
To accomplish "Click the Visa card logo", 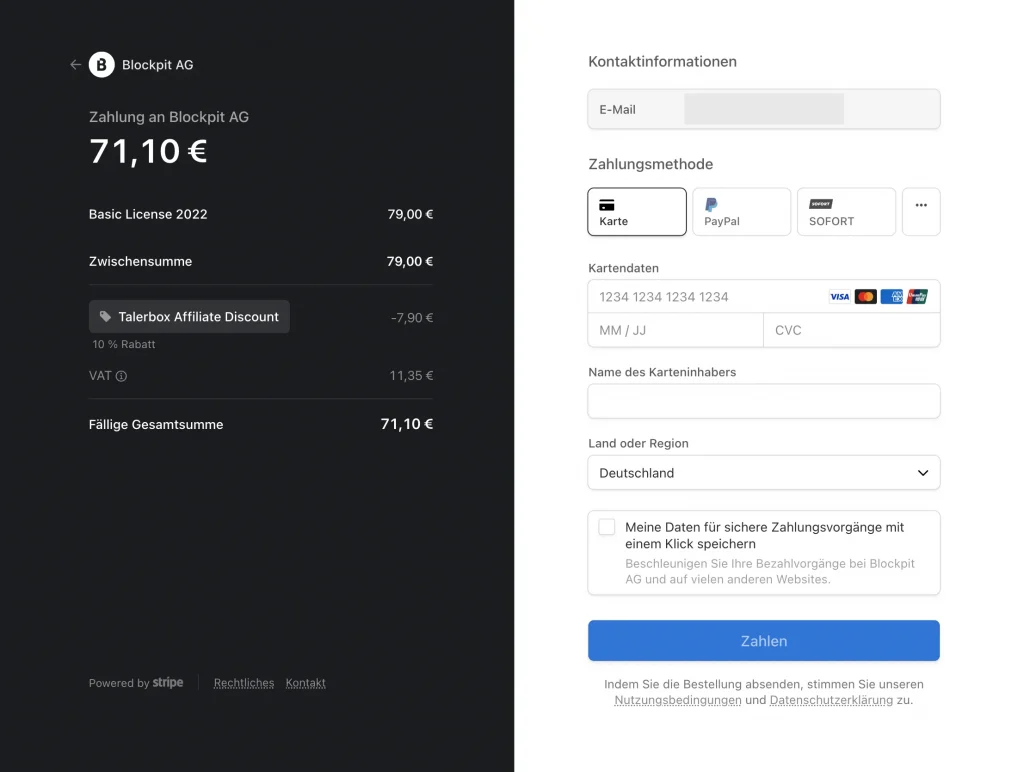I will click(839, 297).
